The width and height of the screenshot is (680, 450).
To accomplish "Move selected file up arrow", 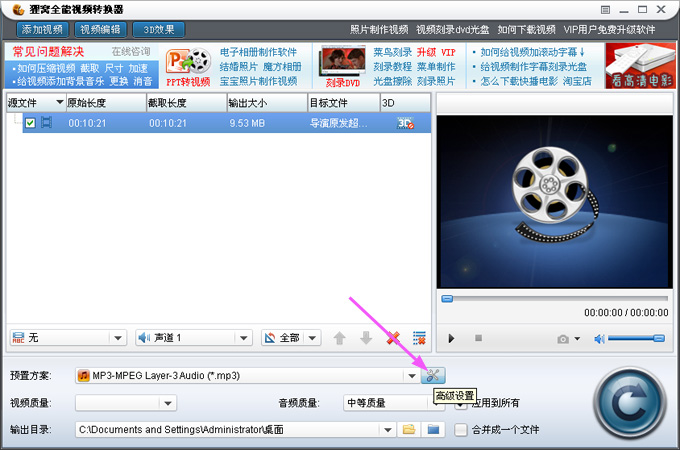I will click(x=340, y=338).
